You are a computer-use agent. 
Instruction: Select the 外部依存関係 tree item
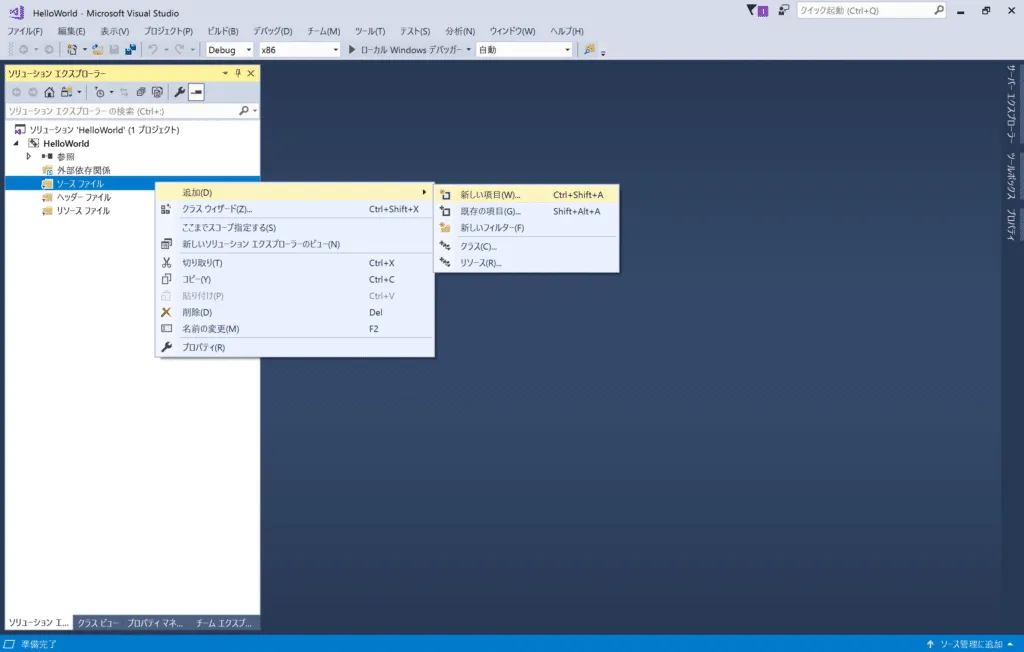[x=84, y=170]
